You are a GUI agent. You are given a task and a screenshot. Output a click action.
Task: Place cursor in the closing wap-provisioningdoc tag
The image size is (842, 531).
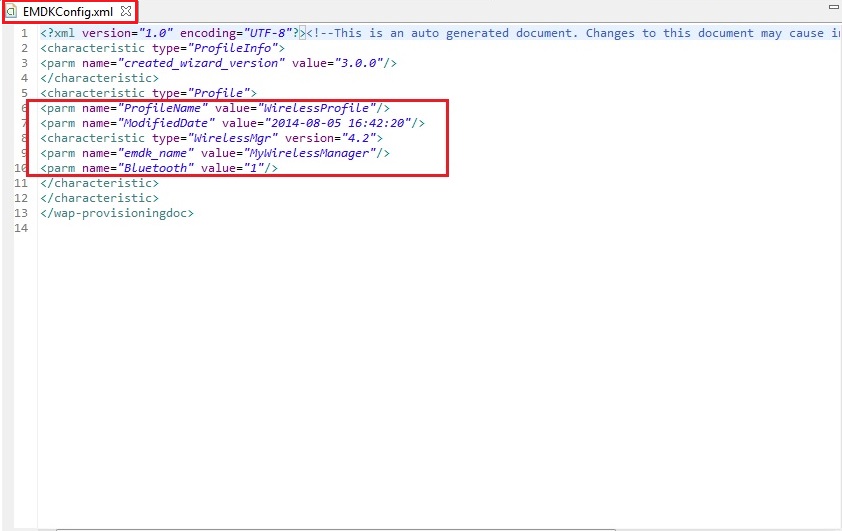pos(118,213)
